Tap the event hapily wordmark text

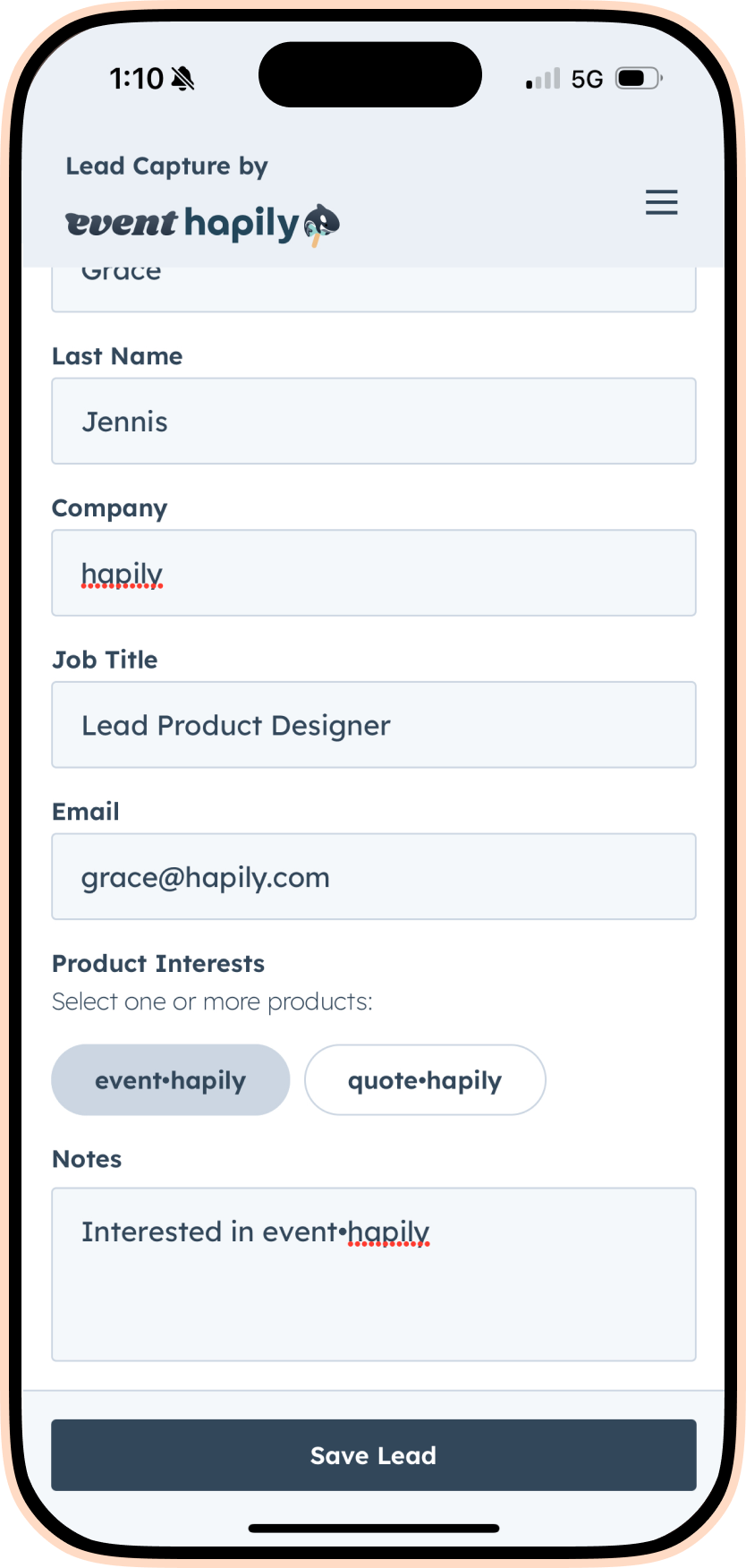point(182,223)
